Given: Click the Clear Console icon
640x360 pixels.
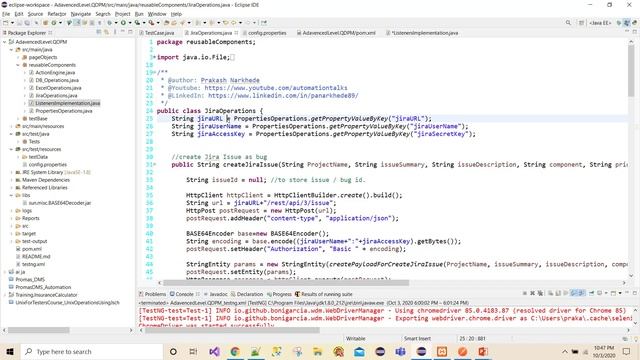Looking at the screenshot, I should coord(550,293).
